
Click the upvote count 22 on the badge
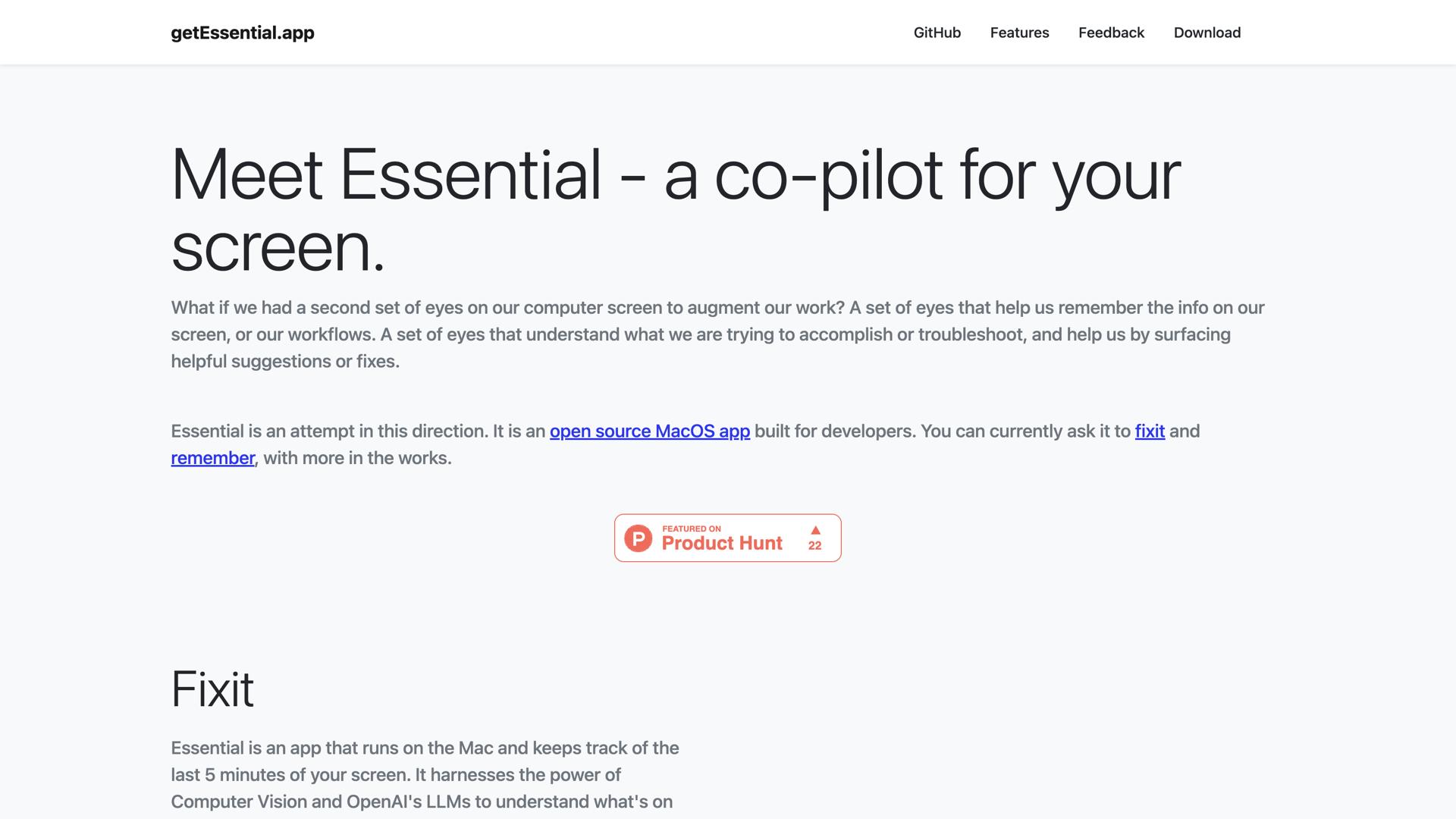(814, 546)
